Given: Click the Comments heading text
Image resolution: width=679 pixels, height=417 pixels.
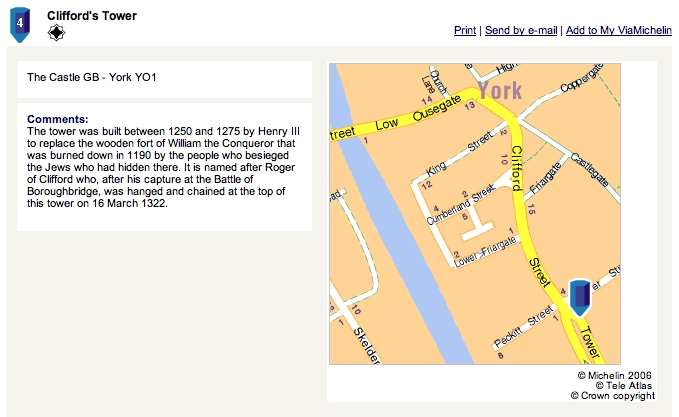Looking at the screenshot, I should (58, 119).
